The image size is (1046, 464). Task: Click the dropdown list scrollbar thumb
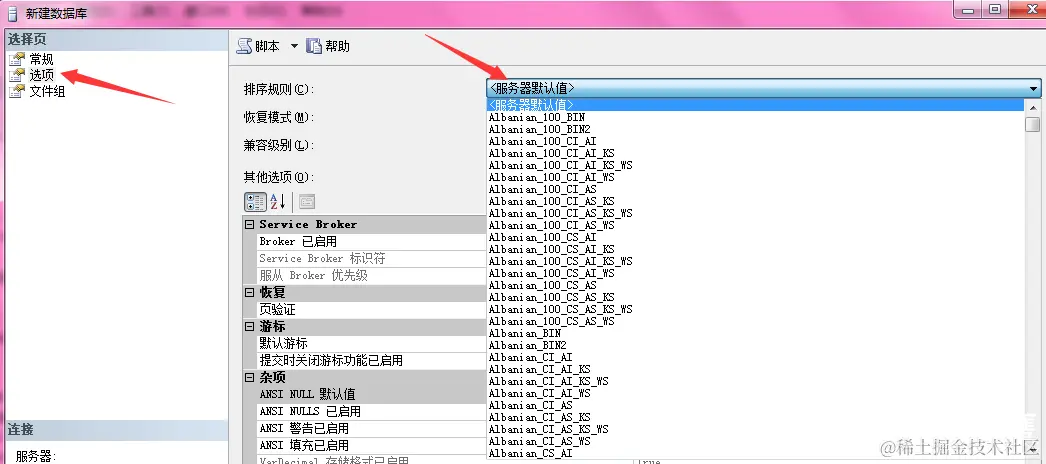1033,124
